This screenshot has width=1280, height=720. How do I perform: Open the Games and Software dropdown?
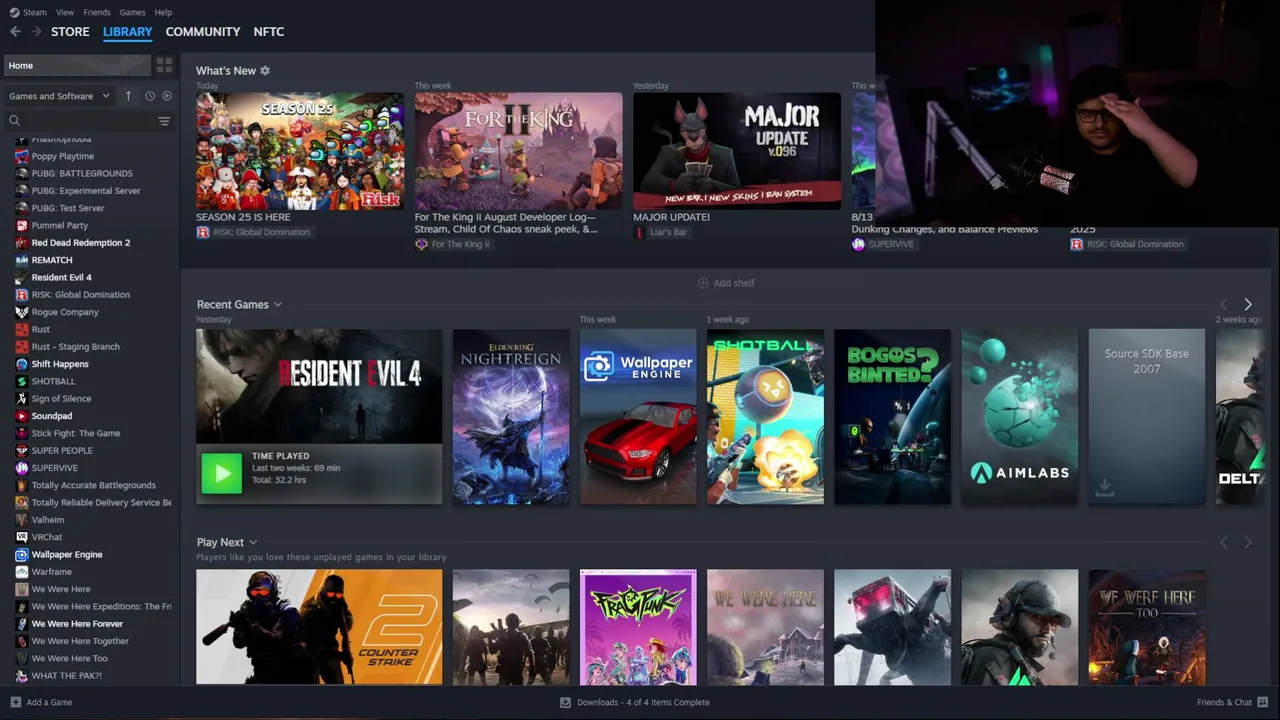tap(59, 96)
